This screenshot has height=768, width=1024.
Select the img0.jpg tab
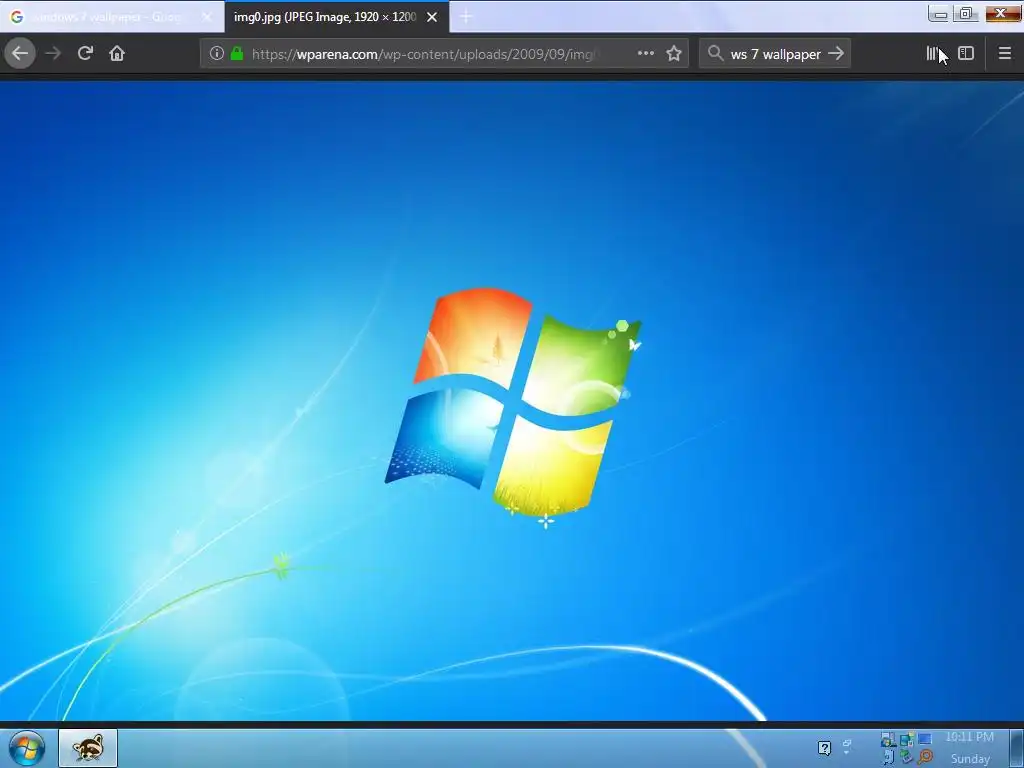pos(337,17)
